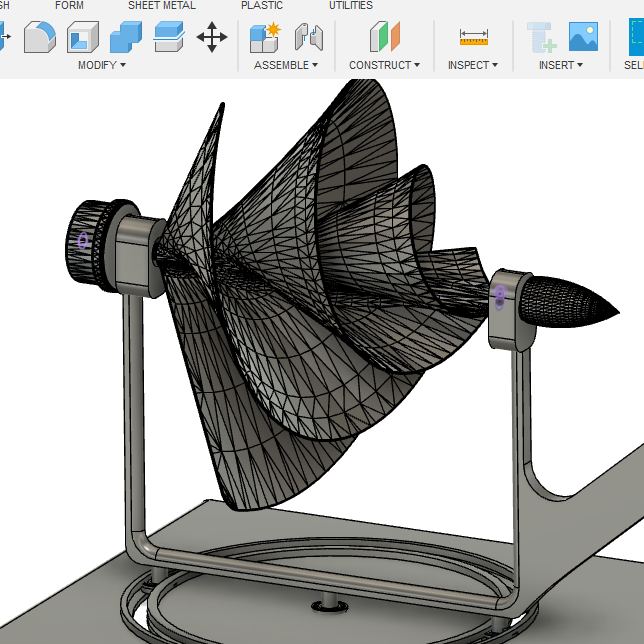
Task: Click the purple joint marker near the cone tip
Action: coord(499,297)
